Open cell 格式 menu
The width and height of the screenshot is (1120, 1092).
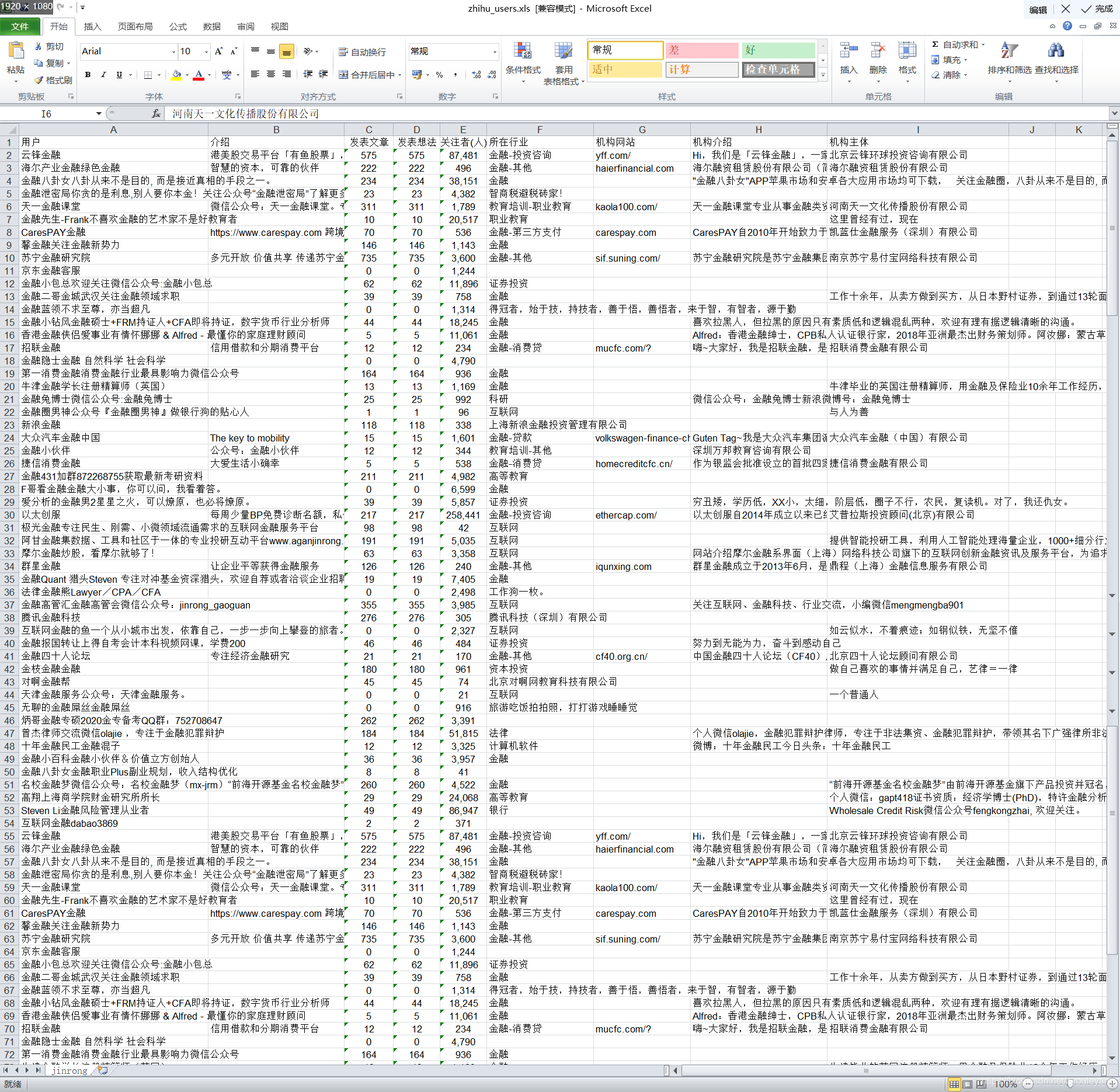(x=907, y=62)
